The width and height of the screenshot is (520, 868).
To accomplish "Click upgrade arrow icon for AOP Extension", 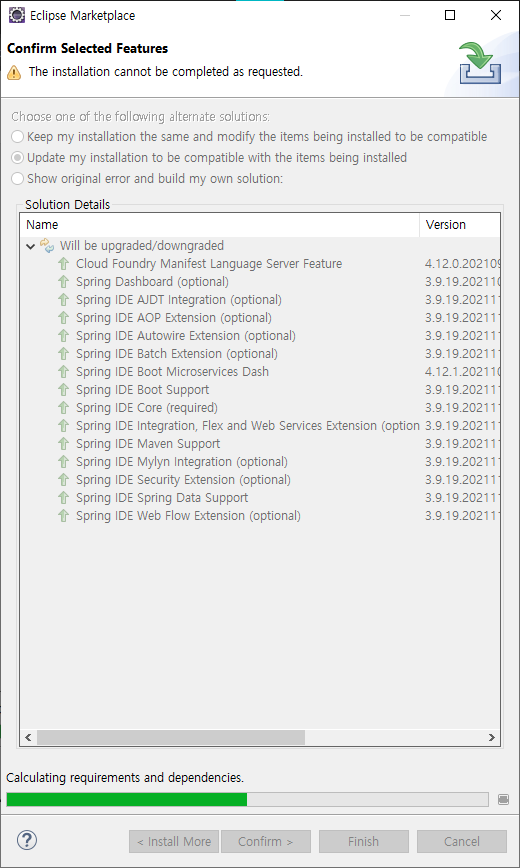I will coord(64,318).
